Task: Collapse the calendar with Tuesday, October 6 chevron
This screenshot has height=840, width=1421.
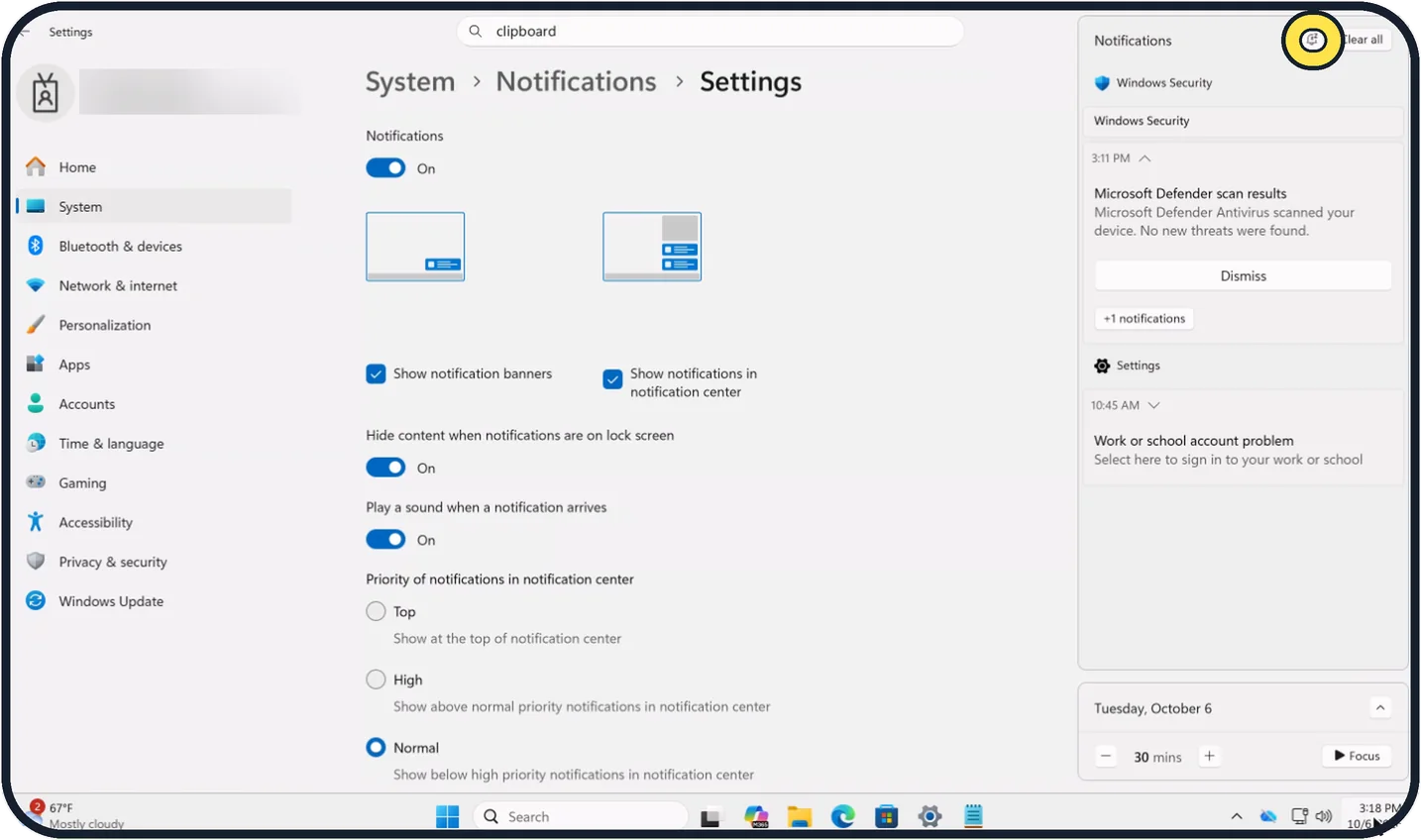Action: click(x=1380, y=708)
